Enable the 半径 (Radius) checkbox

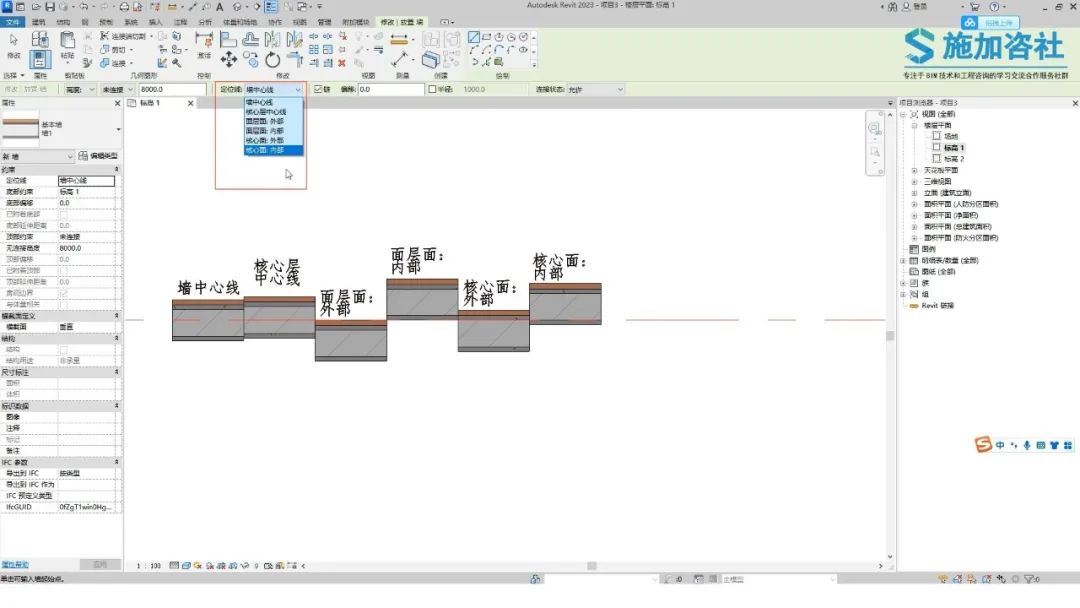click(433, 90)
